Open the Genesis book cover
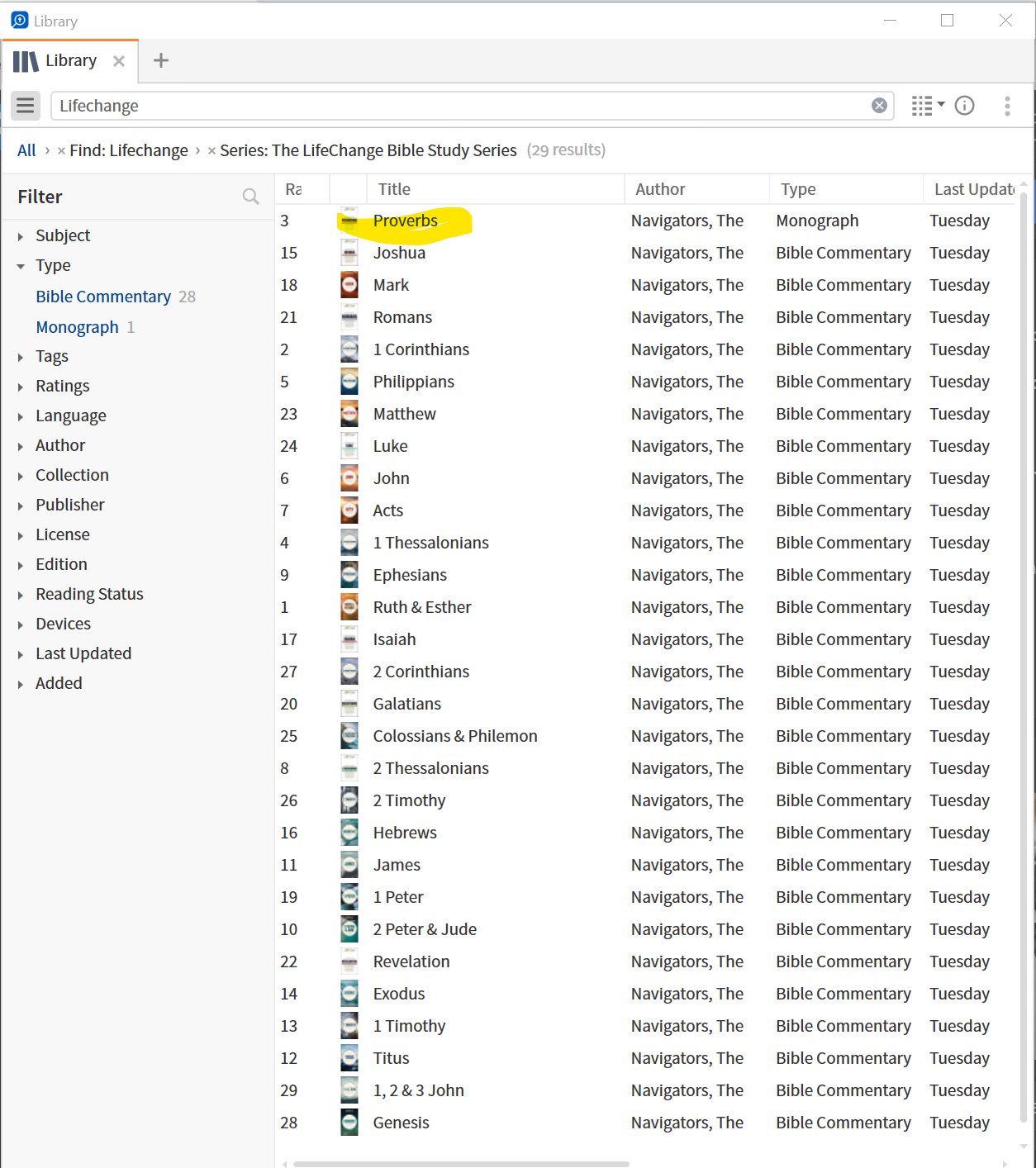The width and height of the screenshot is (1036, 1168). [349, 1123]
